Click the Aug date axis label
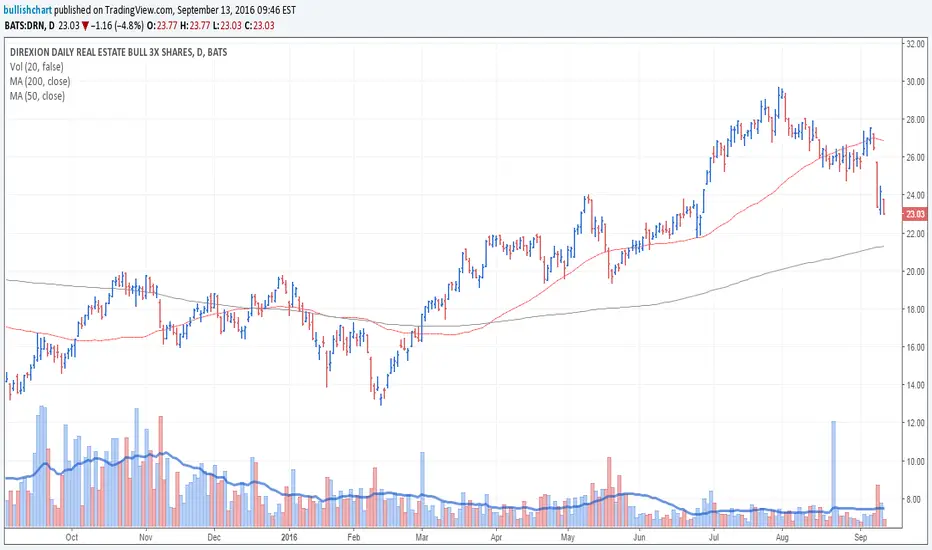 pos(782,538)
